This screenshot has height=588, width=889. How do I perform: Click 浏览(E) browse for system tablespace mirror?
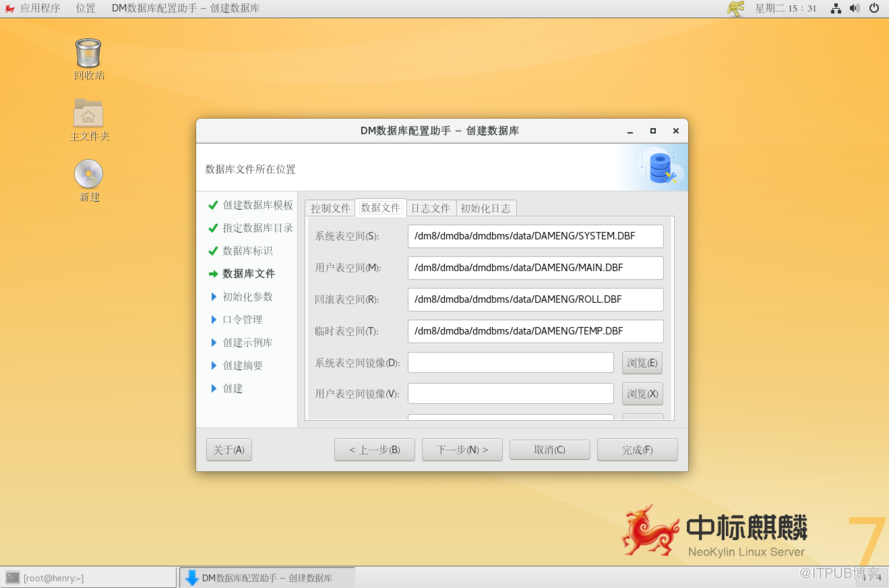coord(642,363)
